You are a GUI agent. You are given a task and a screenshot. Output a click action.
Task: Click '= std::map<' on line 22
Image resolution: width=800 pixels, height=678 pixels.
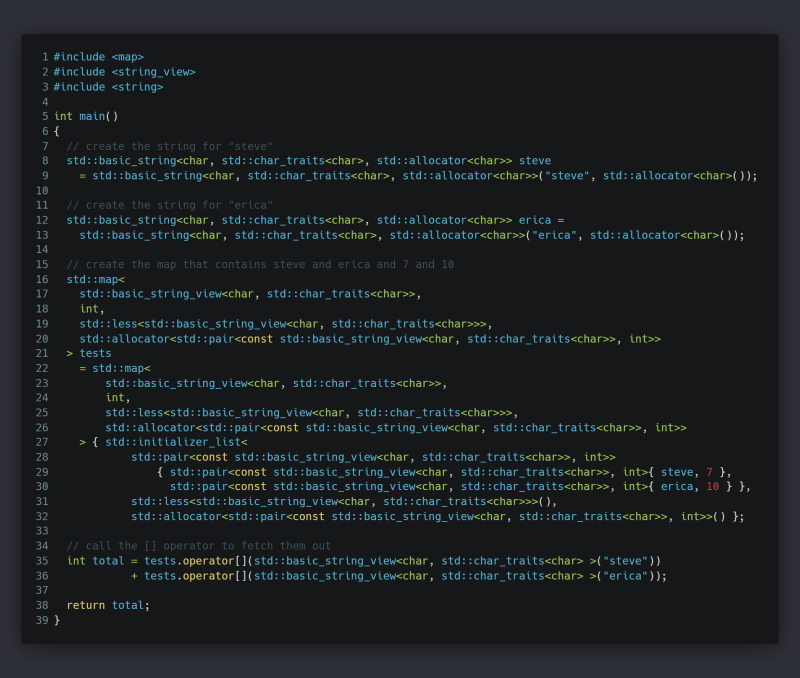click(115, 368)
